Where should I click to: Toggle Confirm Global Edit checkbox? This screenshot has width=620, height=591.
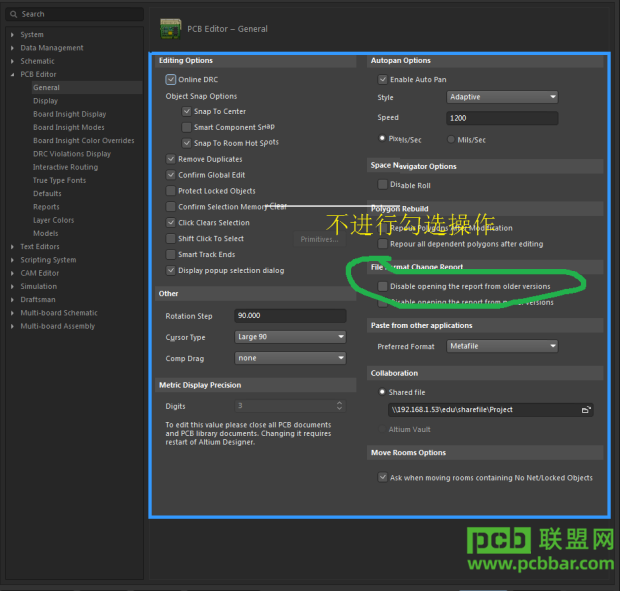(x=170, y=175)
